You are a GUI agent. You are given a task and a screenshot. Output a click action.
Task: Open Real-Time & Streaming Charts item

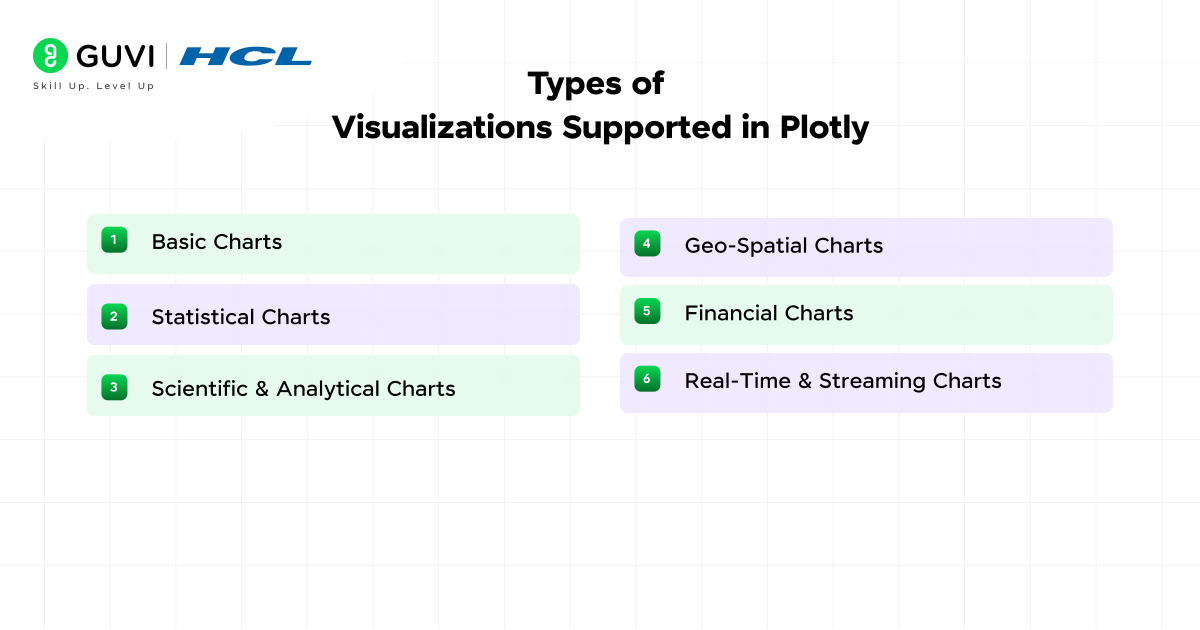point(843,381)
